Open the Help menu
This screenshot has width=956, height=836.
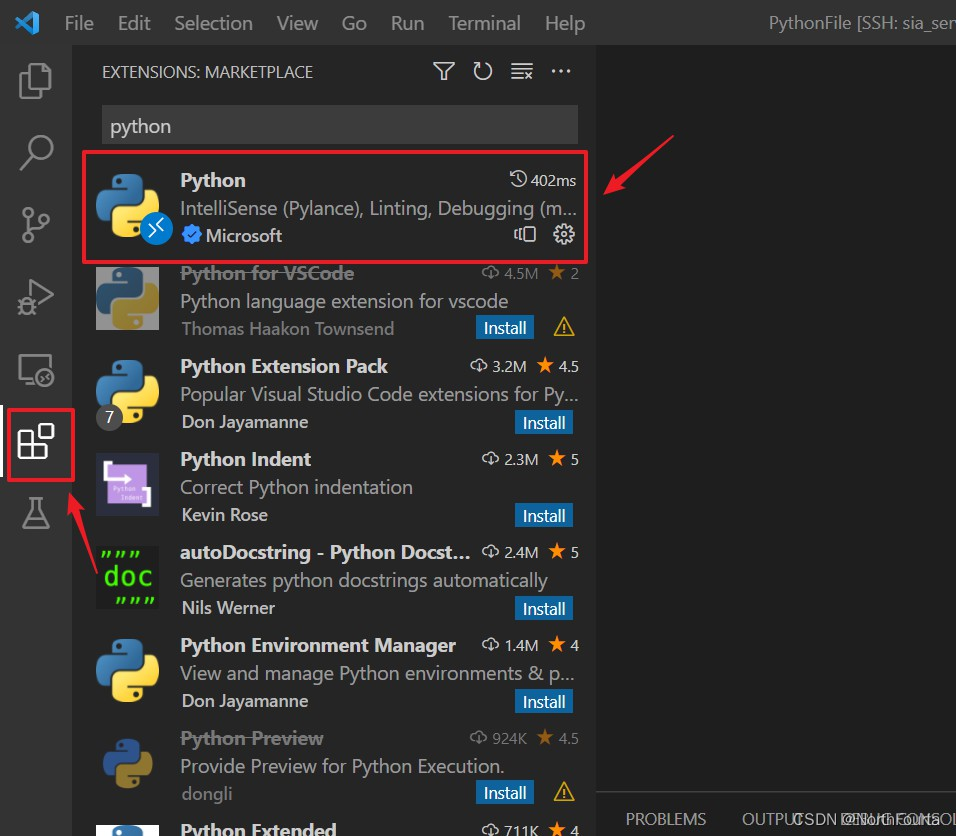point(565,23)
